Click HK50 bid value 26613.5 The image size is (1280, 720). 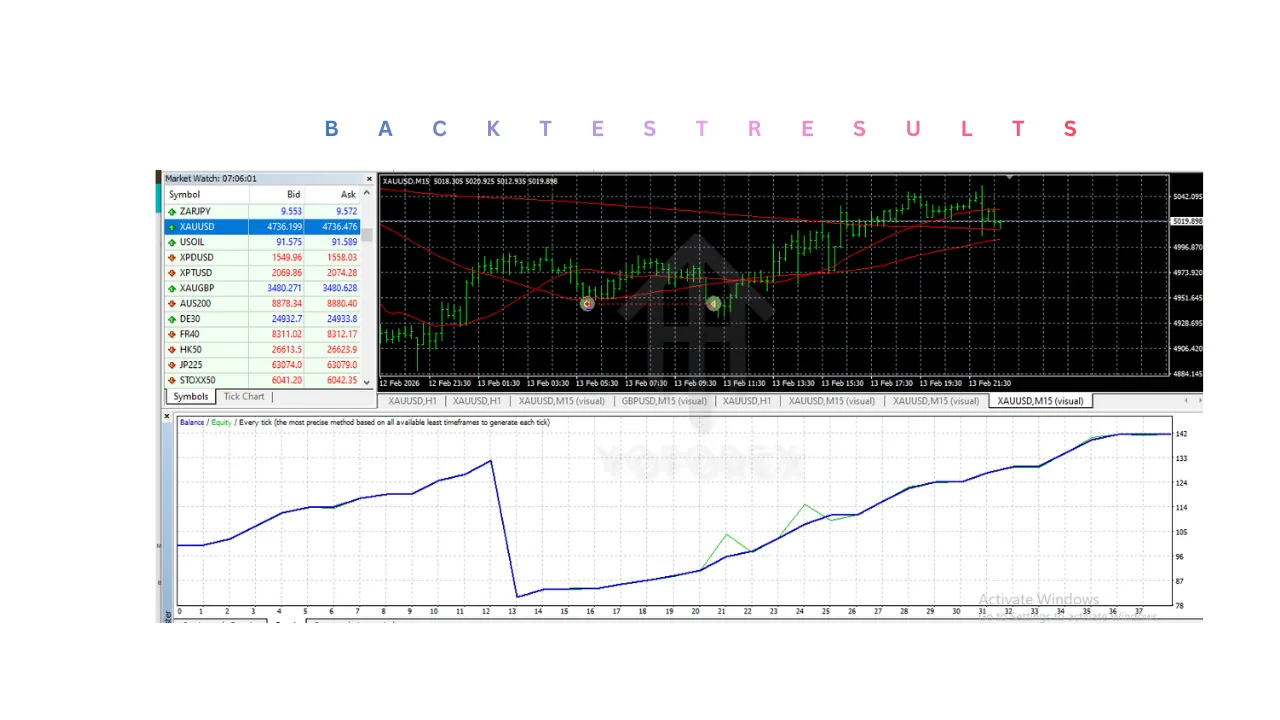(x=286, y=350)
